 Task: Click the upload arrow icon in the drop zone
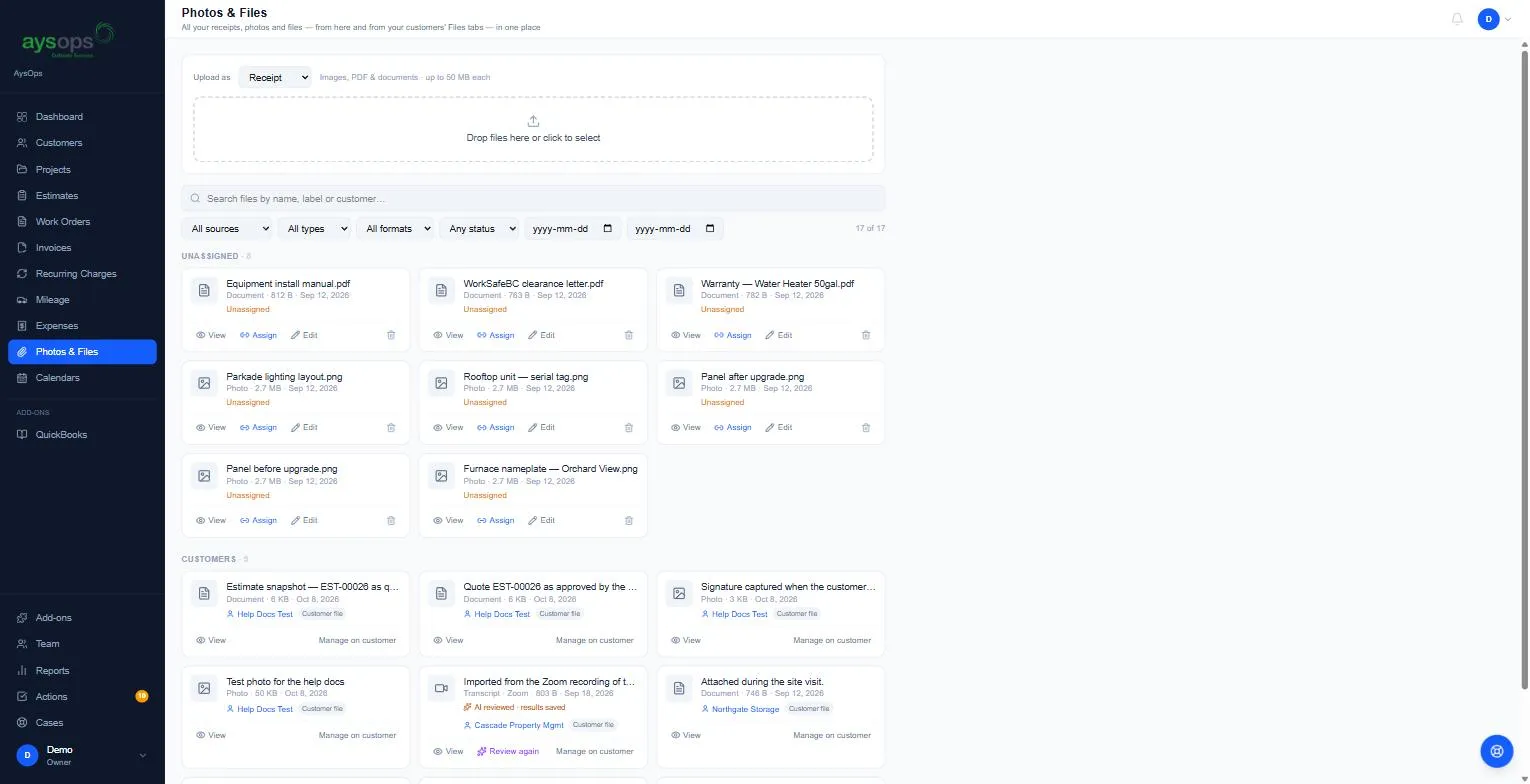pos(533,121)
